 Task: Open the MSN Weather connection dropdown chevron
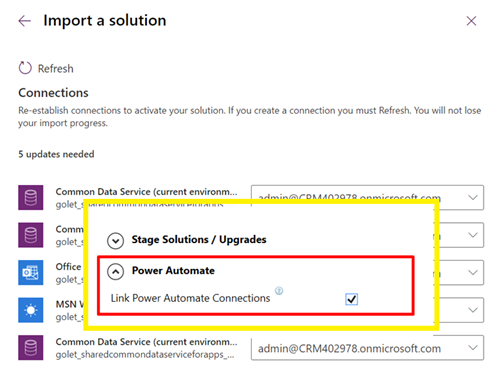(x=473, y=310)
